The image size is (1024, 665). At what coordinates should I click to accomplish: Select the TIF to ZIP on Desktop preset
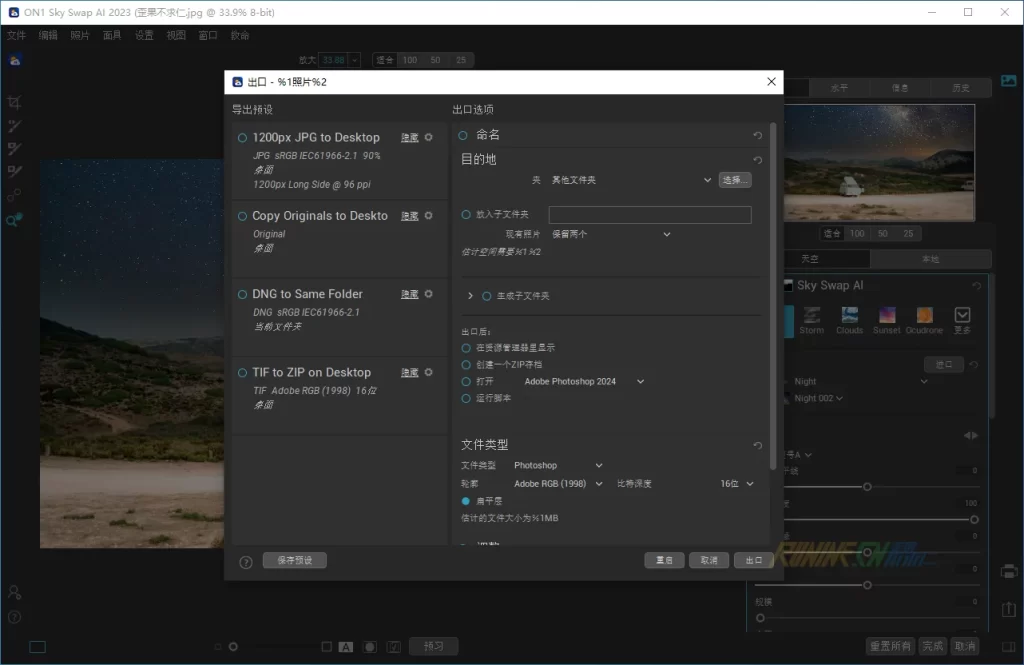pyautogui.click(x=311, y=372)
